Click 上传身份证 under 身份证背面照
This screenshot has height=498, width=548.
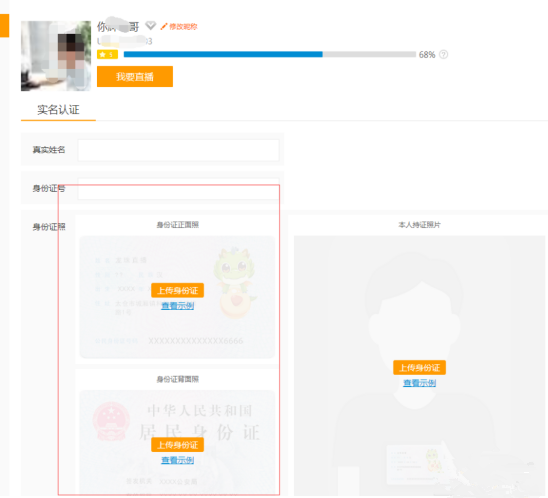pyautogui.click(x=178, y=445)
